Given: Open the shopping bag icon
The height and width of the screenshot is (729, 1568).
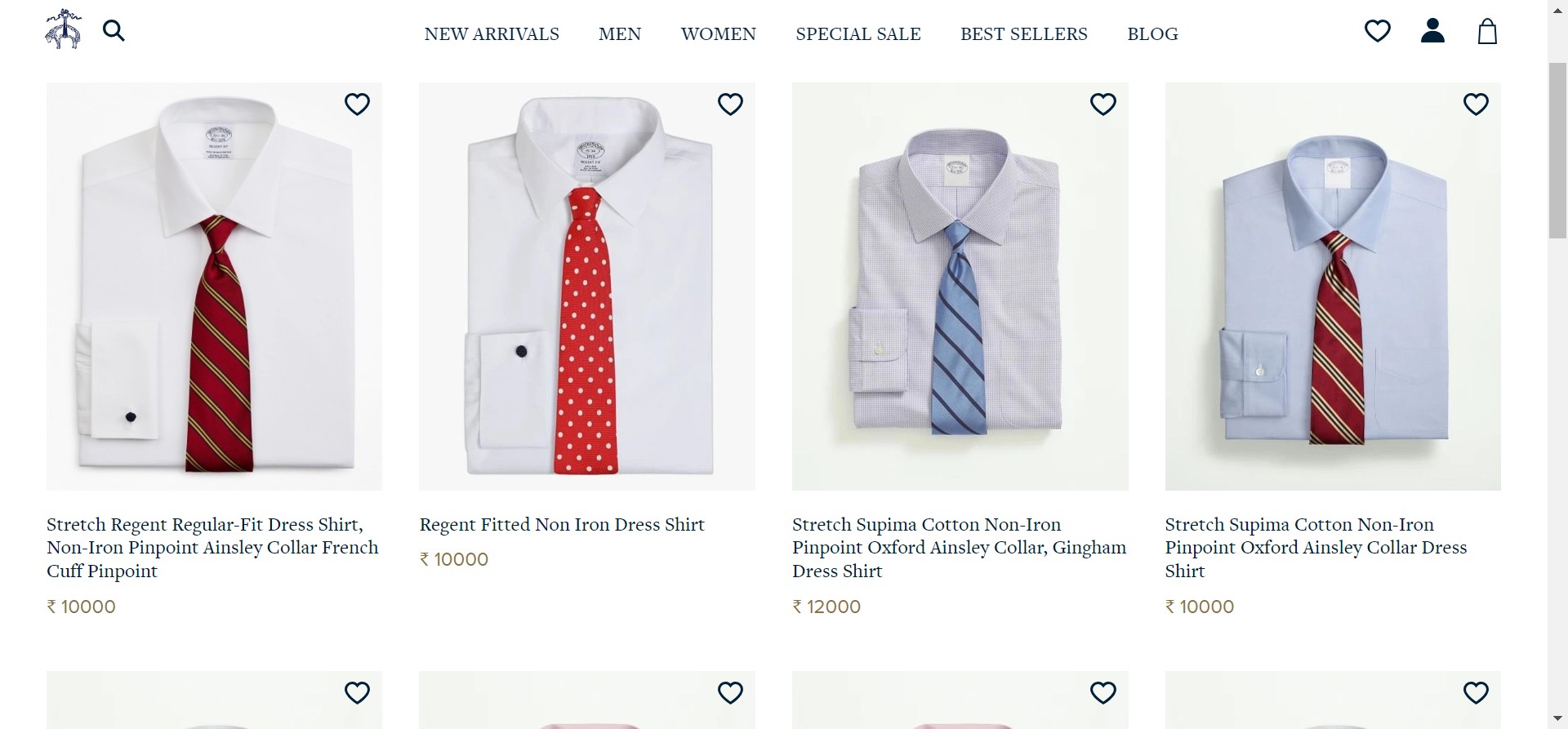Looking at the screenshot, I should pyautogui.click(x=1487, y=32).
